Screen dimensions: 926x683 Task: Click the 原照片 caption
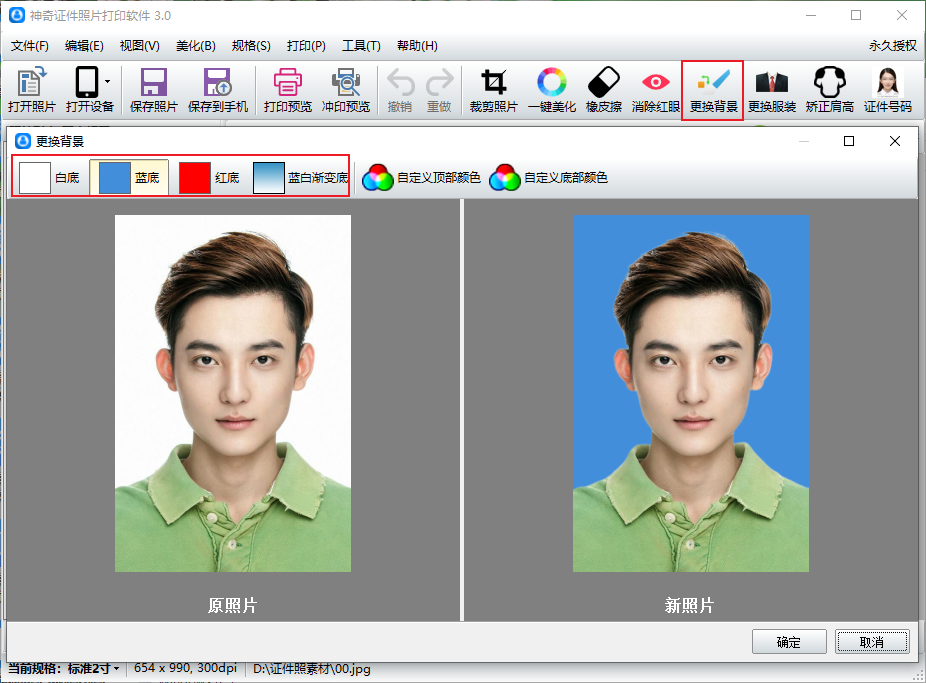pyautogui.click(x=232, y=605)
